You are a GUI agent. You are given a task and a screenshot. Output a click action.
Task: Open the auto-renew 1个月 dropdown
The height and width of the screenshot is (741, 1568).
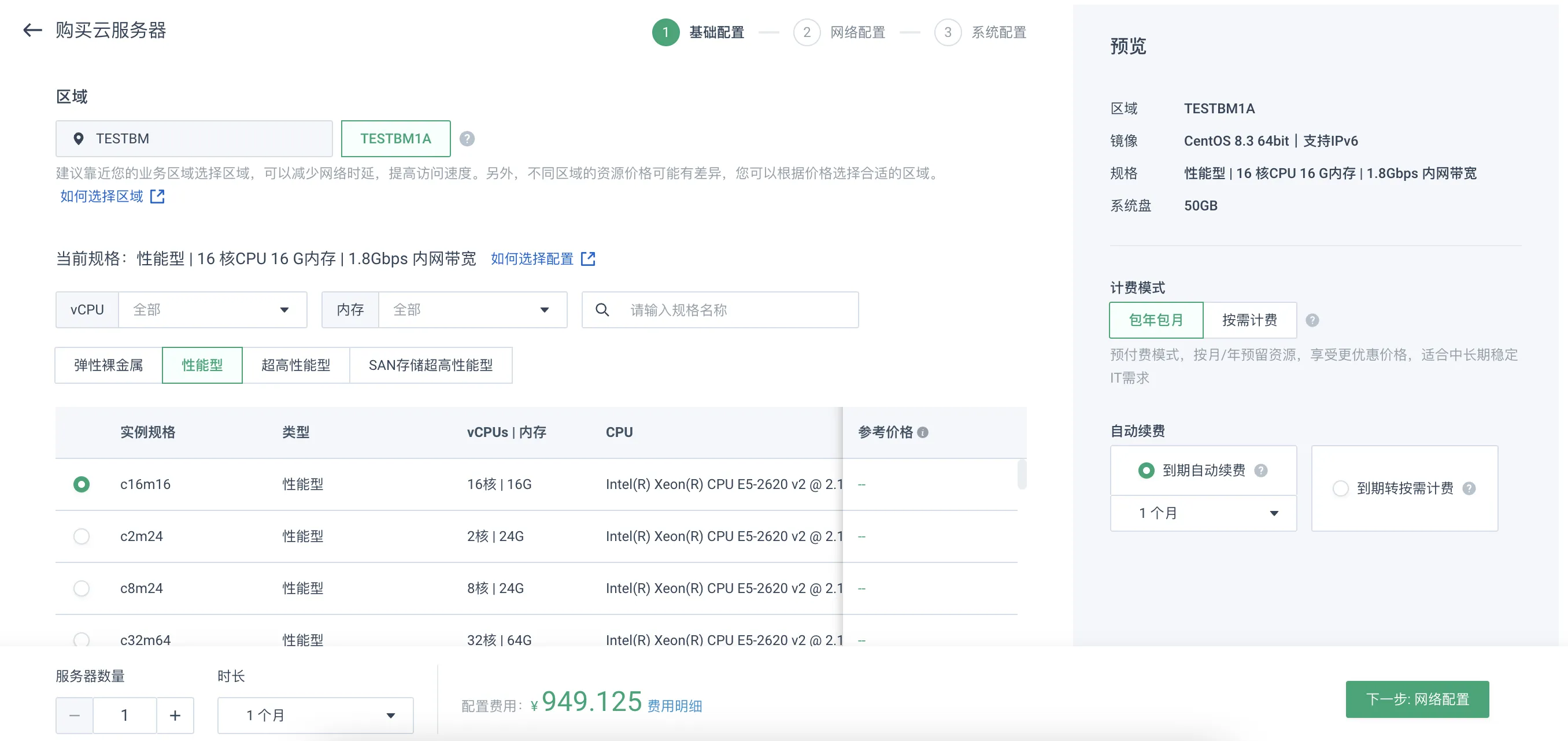point(1203,513)
